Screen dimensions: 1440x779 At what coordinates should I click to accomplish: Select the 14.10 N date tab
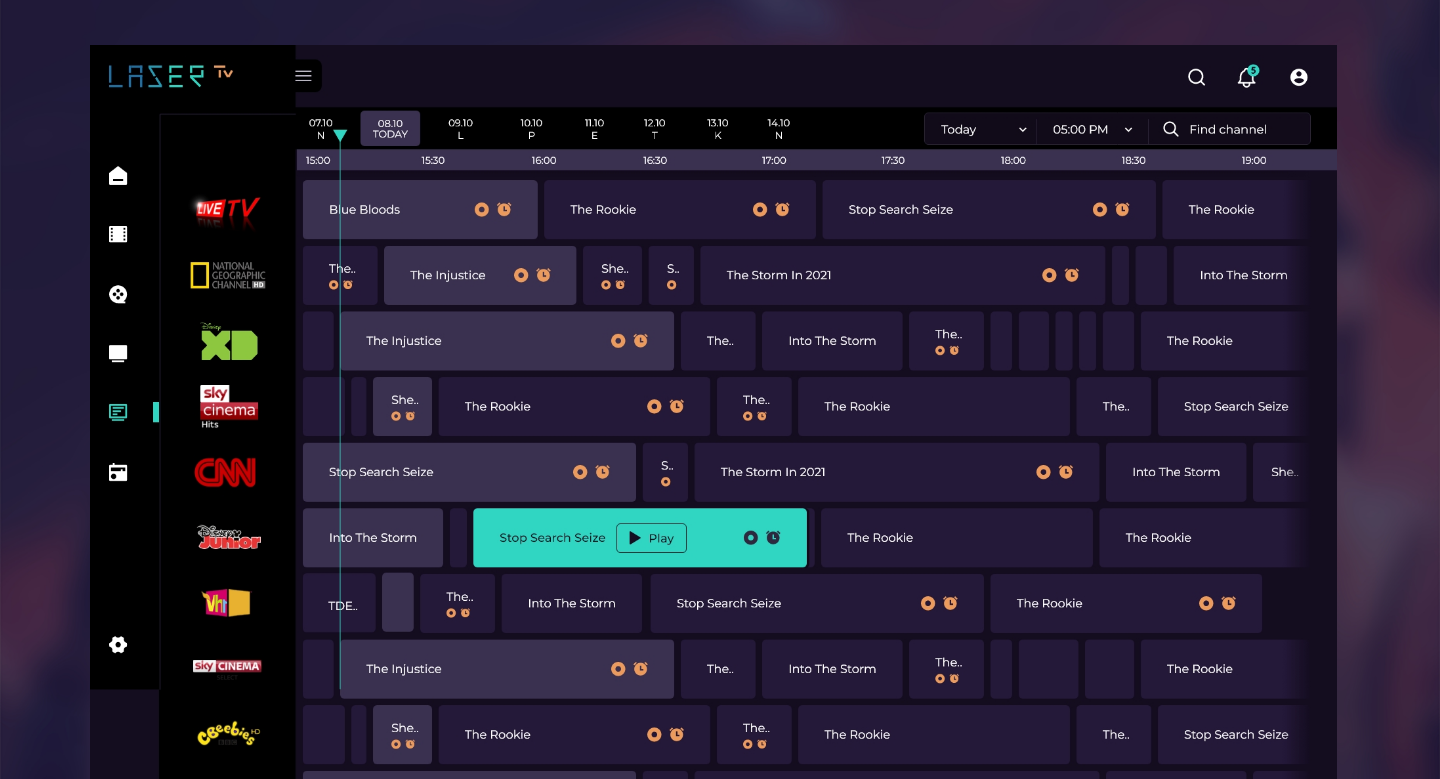779,129
